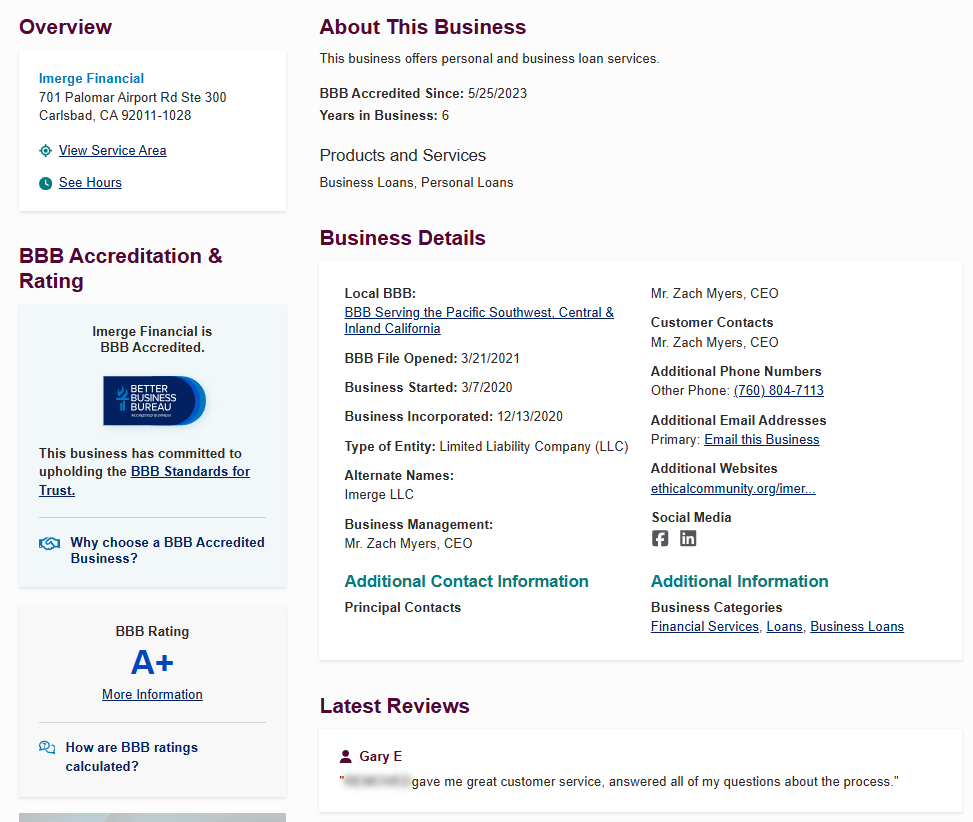Click Business Loans, Personal Loans services text
Viewport: 973px width, 822px height.
(416, 182)
